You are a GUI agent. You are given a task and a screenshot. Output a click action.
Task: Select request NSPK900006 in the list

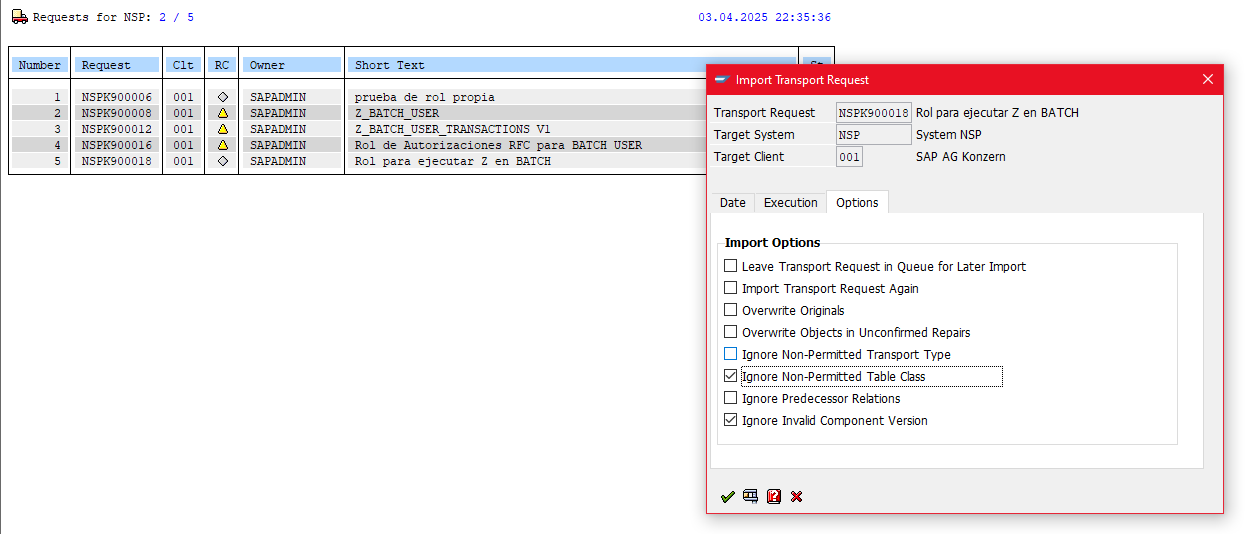[117, 97]
